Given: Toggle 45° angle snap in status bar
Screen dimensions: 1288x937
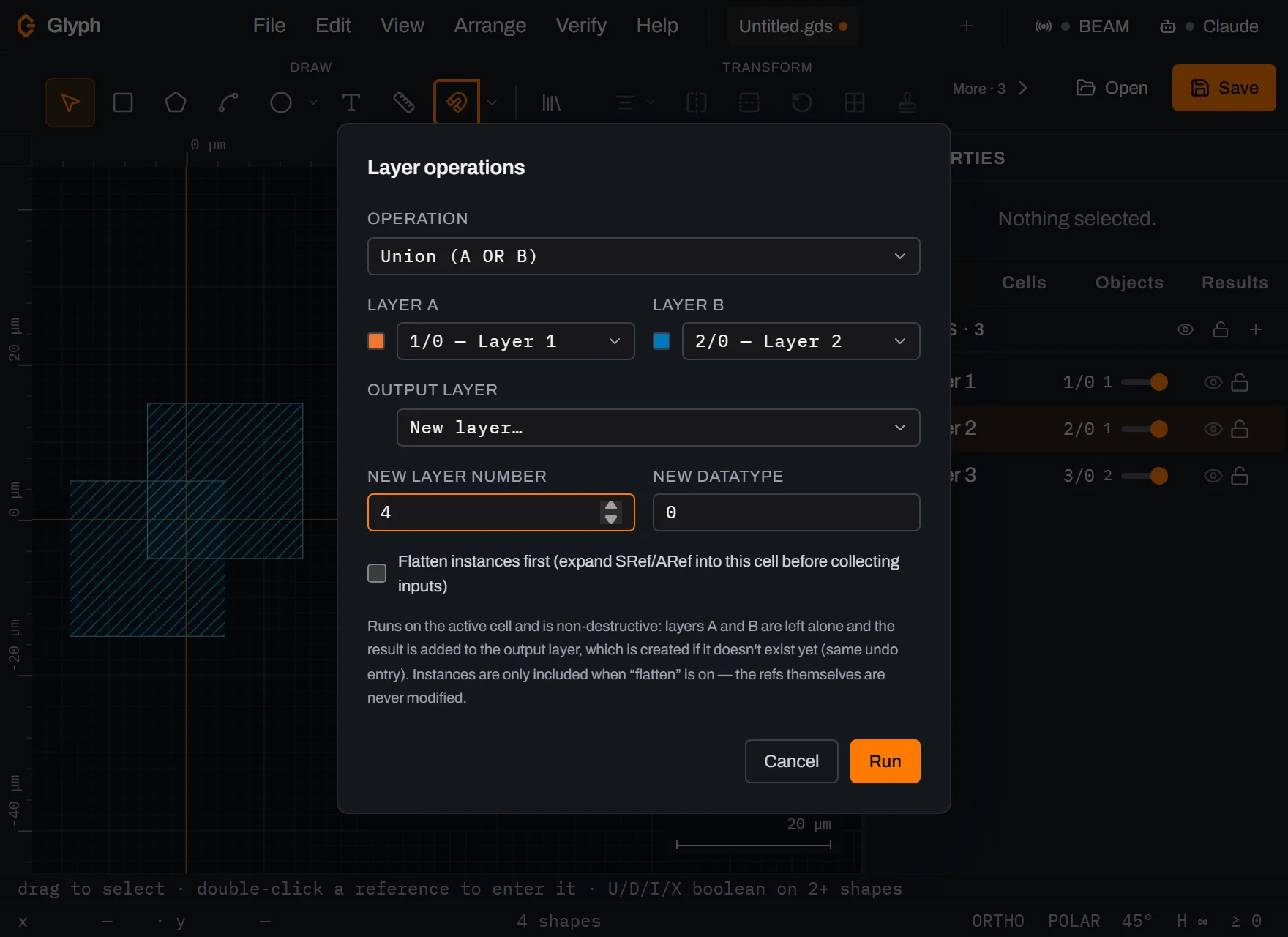Looking at the screenshot, I should (1137, 921).
